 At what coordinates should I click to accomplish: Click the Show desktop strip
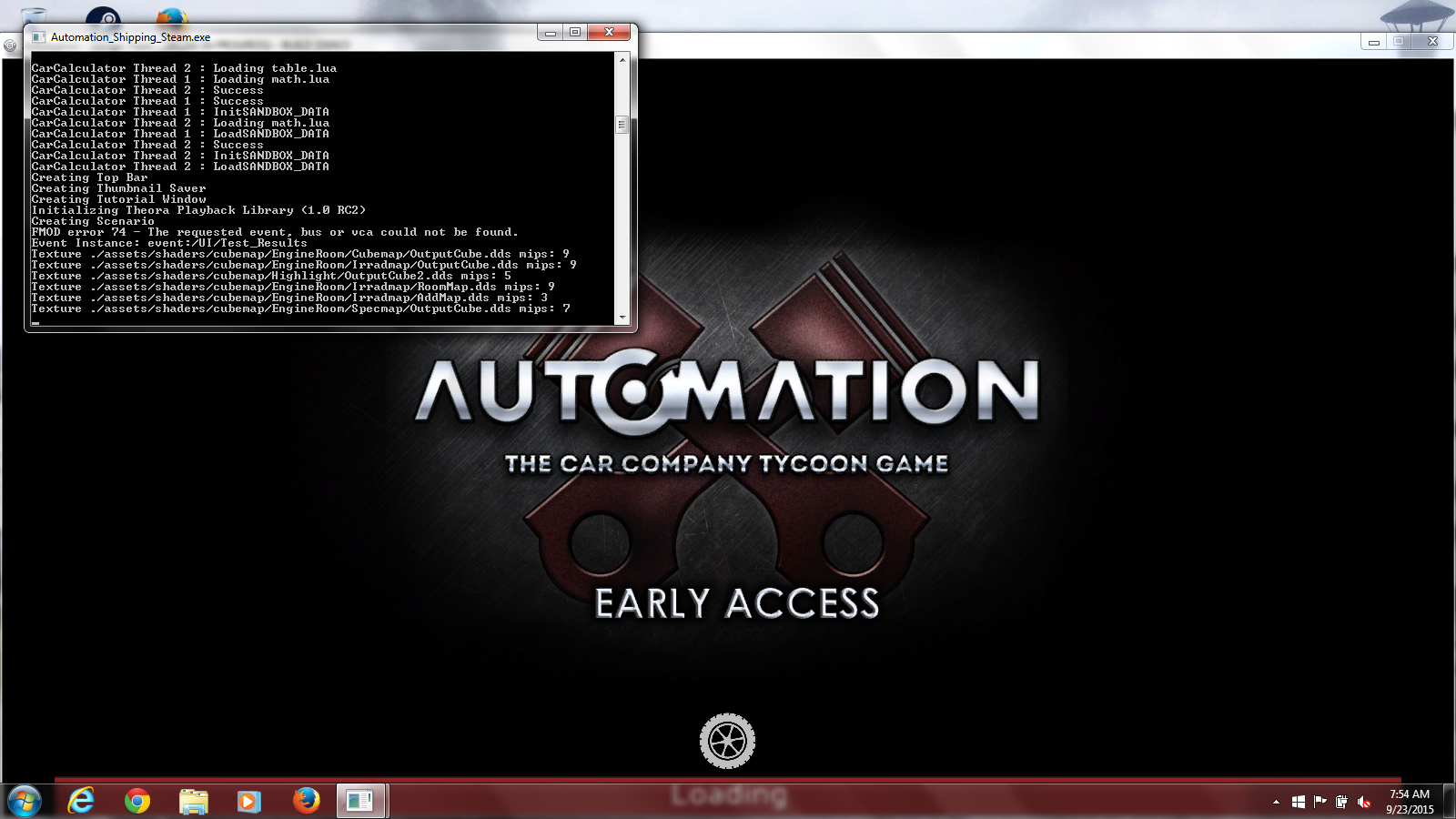(x=1450, y=802)
